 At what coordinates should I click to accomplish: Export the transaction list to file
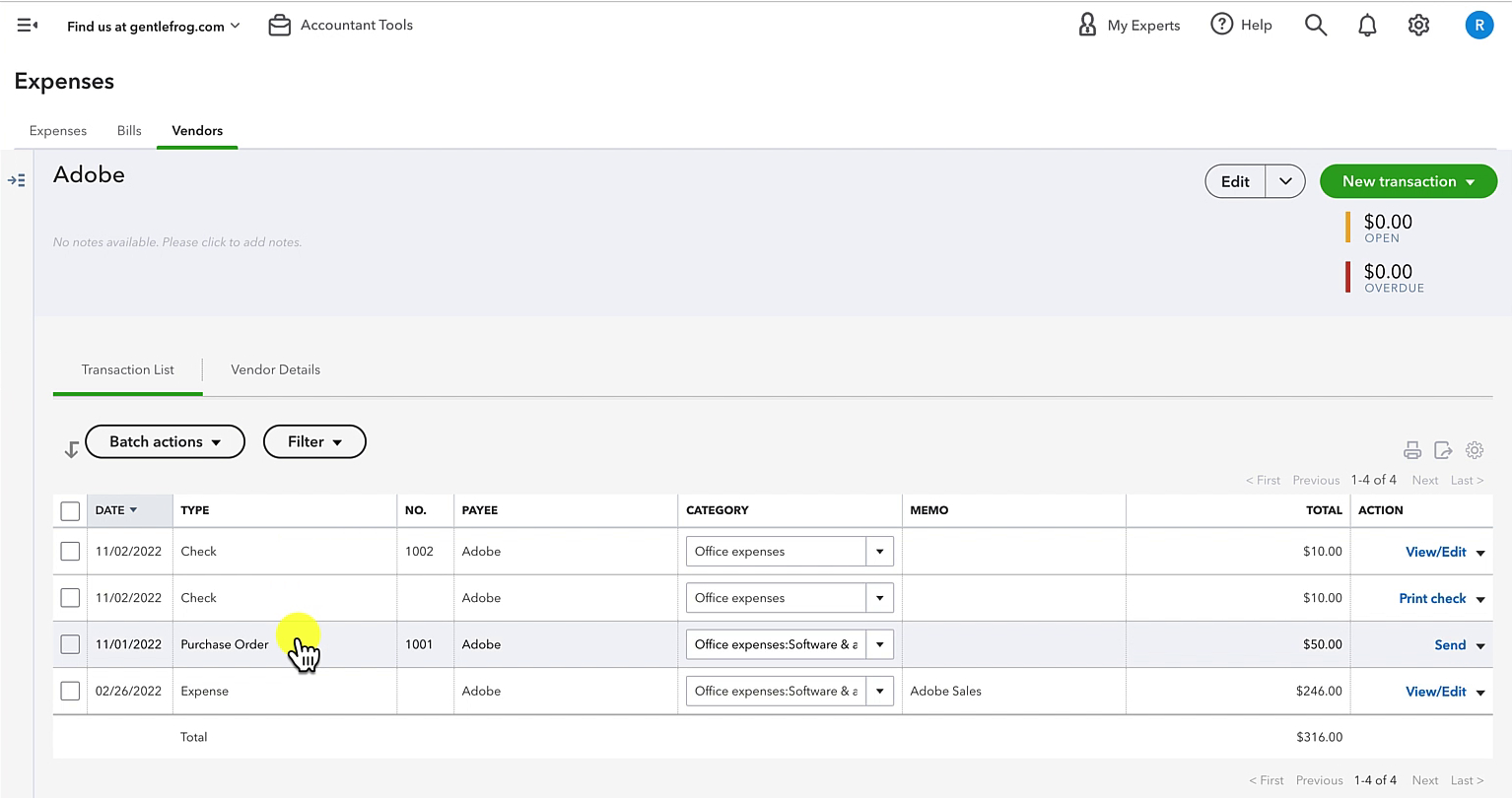tap(1443, 450)
